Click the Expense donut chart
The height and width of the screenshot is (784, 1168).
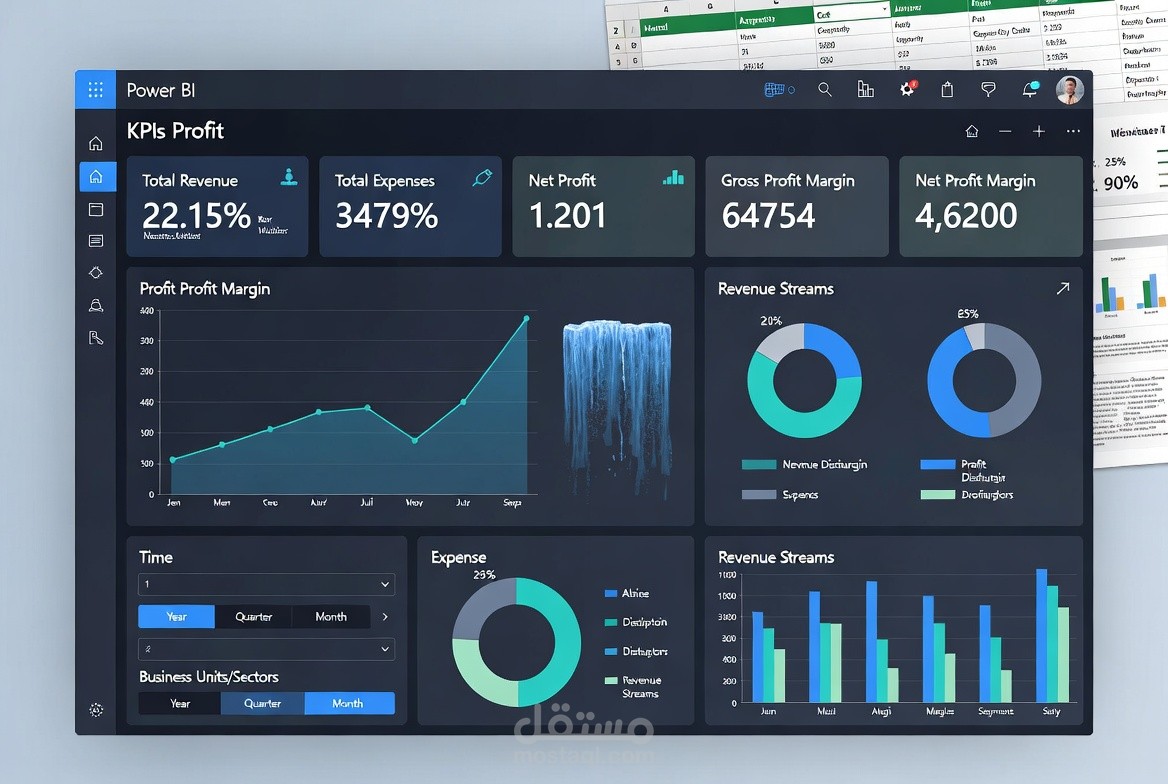(517, 642)
